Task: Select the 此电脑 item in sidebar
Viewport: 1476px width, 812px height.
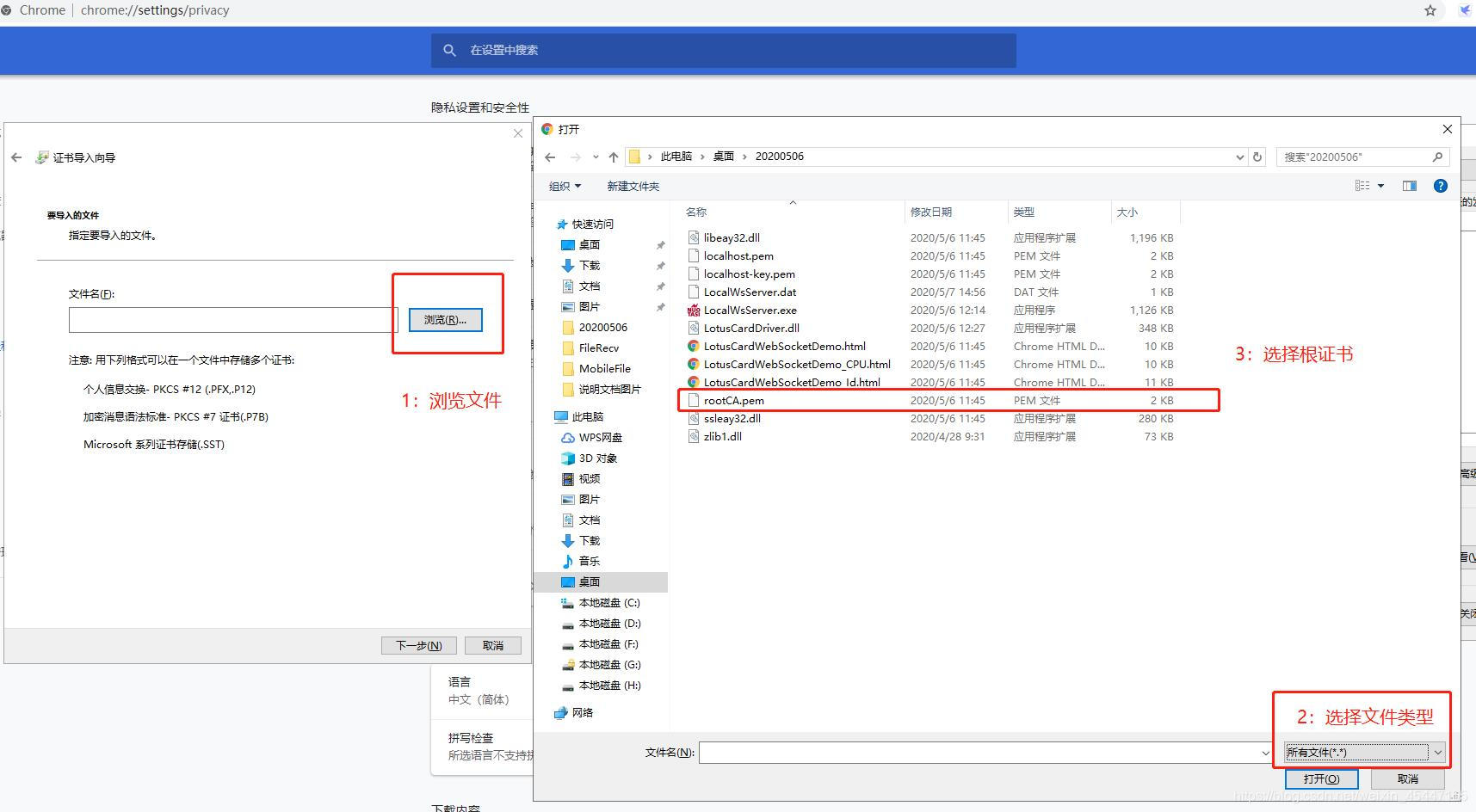Action: coord(585,416)
